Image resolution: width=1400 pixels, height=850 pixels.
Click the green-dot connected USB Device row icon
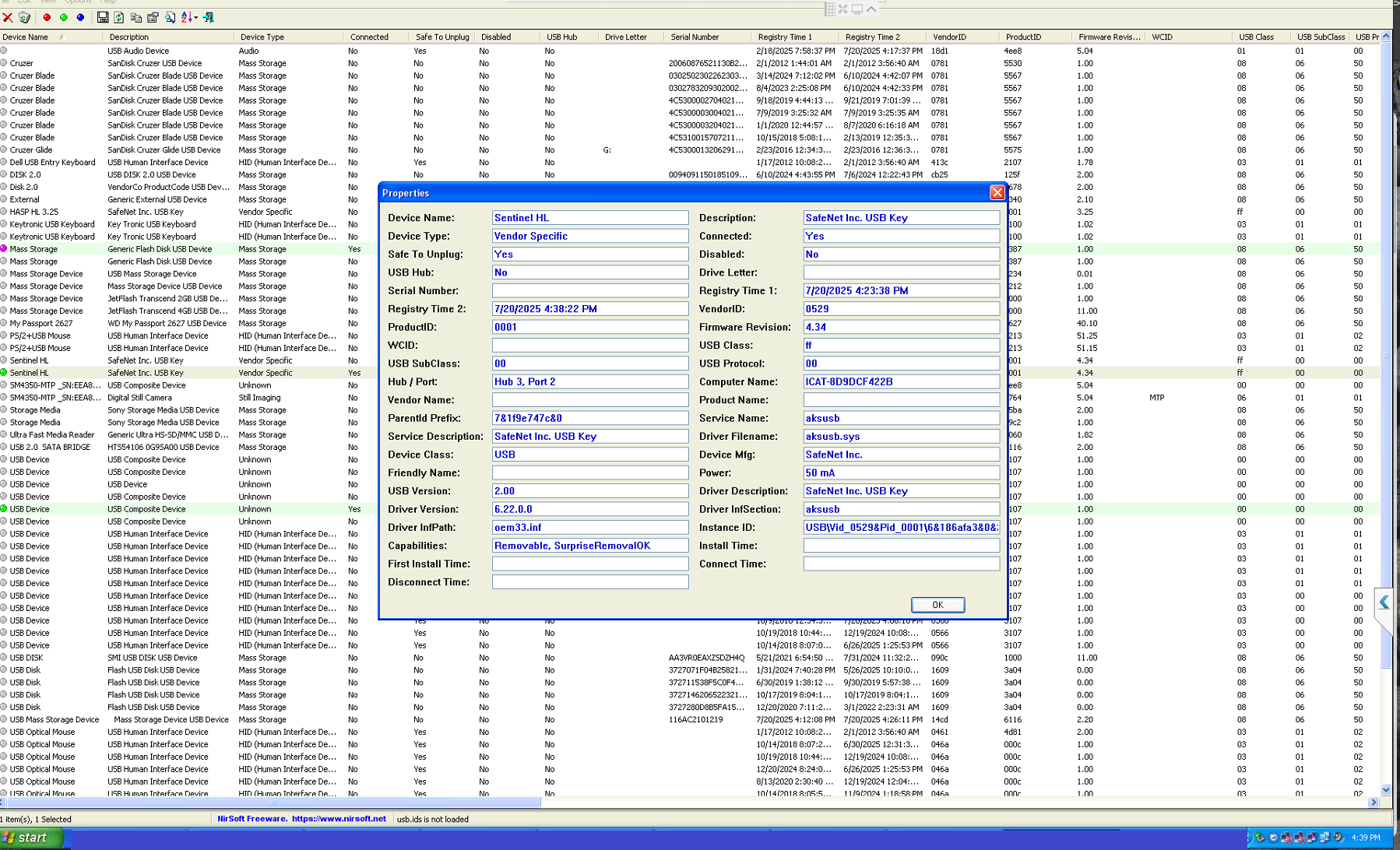[4, 509]
